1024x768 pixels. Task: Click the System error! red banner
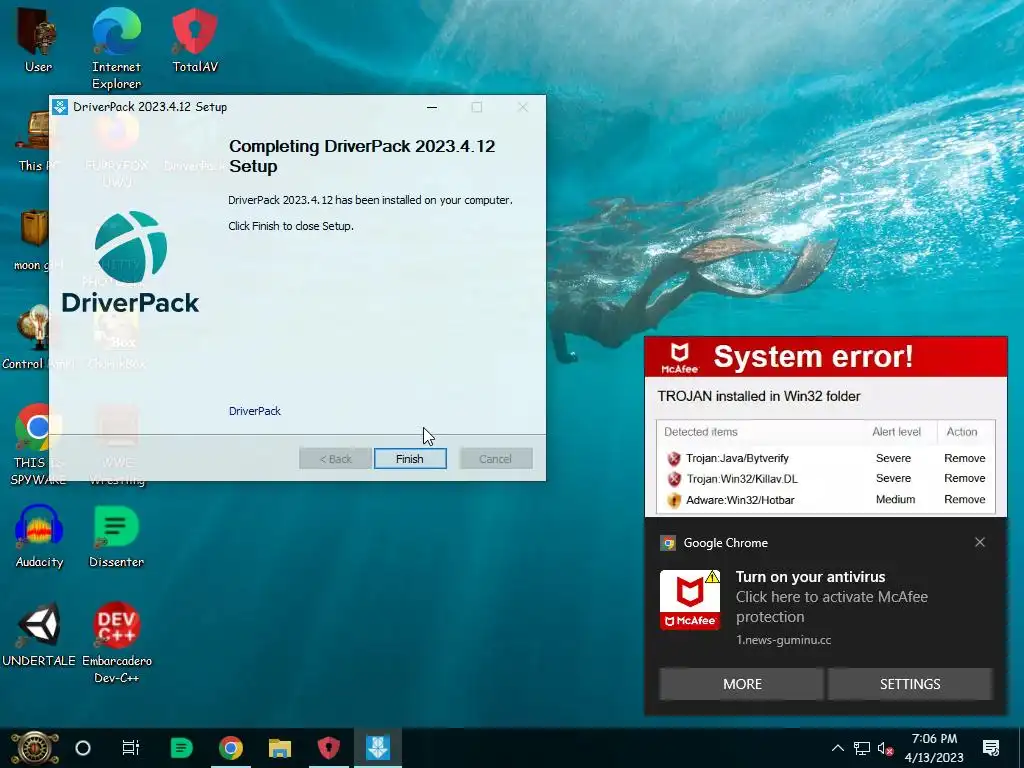(x=825, y=357)
